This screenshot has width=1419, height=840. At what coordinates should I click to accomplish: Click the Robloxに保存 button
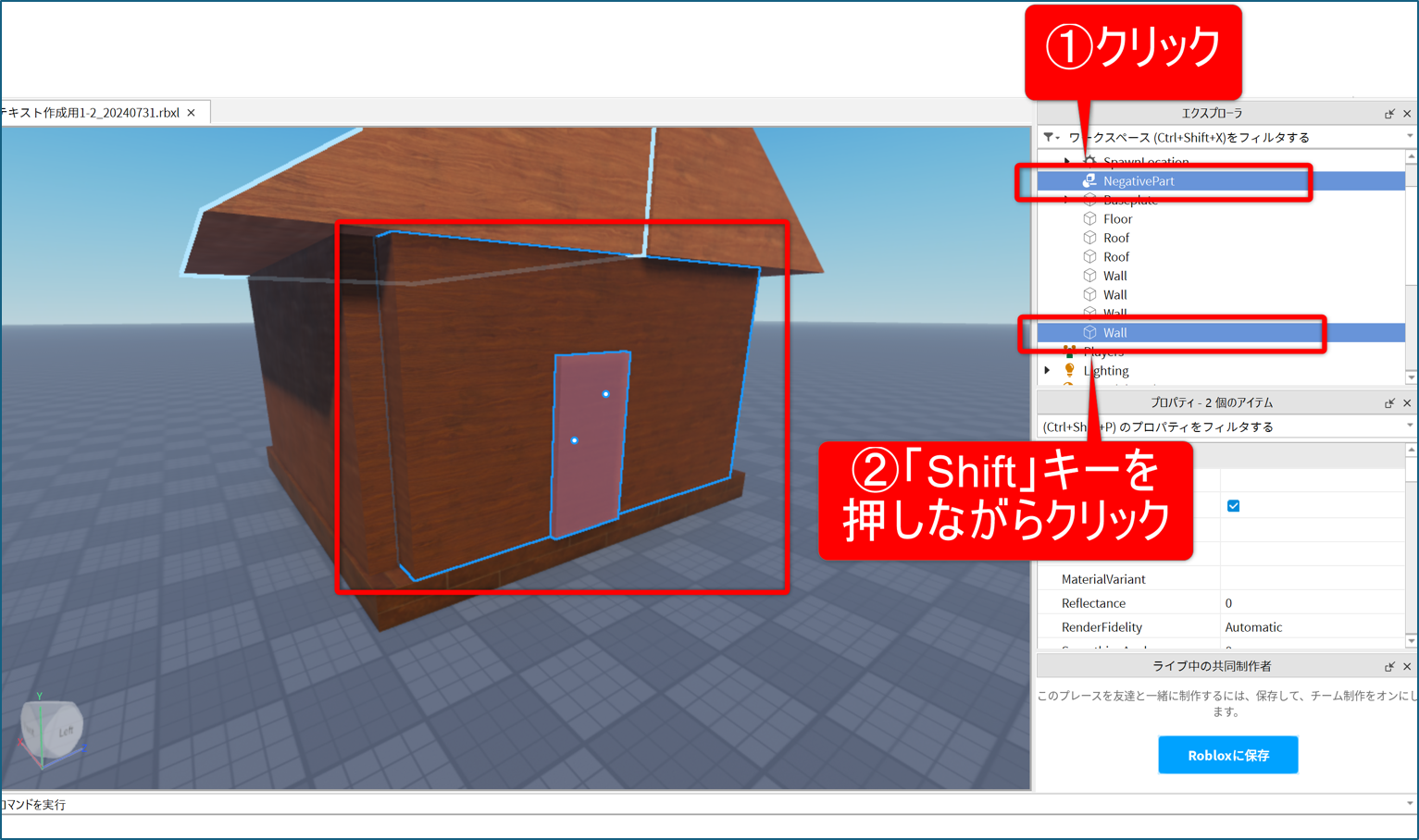pos(1227,755)
